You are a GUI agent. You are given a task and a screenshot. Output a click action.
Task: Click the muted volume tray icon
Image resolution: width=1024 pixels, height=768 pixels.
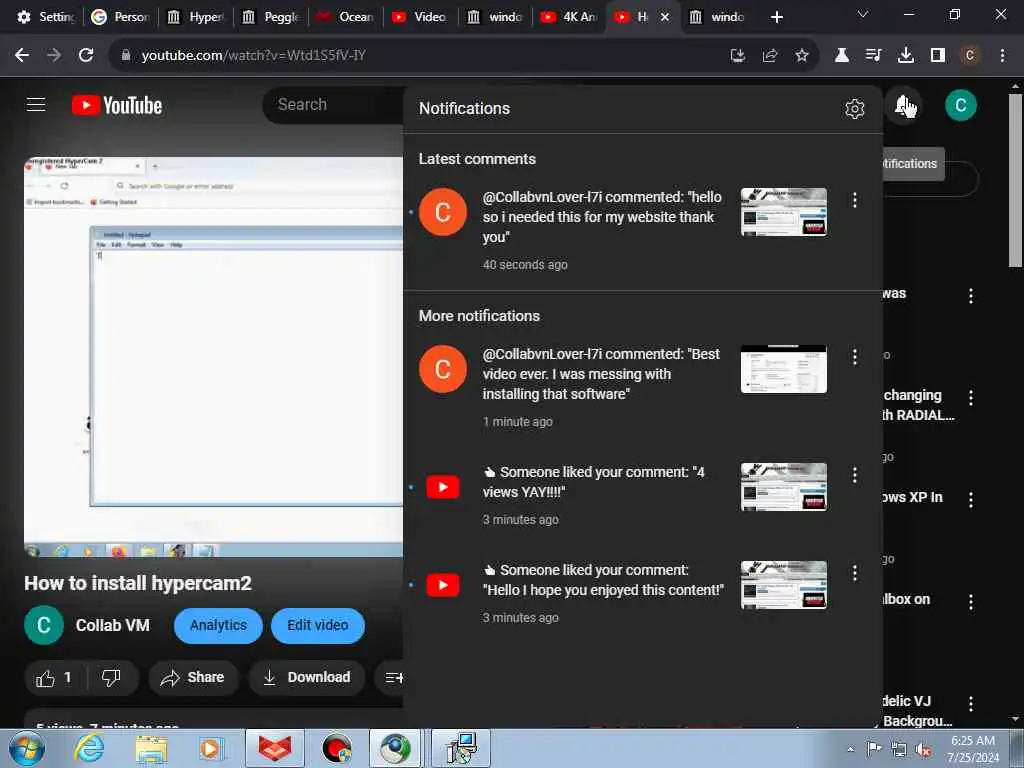pyautogui.click(x=923, y=749)
